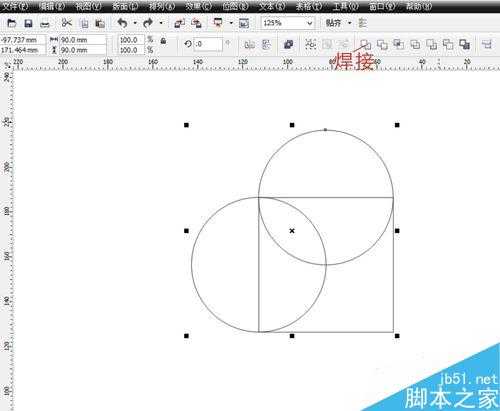Click the object height field 90.0 mm
This screenshot has width=500, height=411.
click(83, 50)
